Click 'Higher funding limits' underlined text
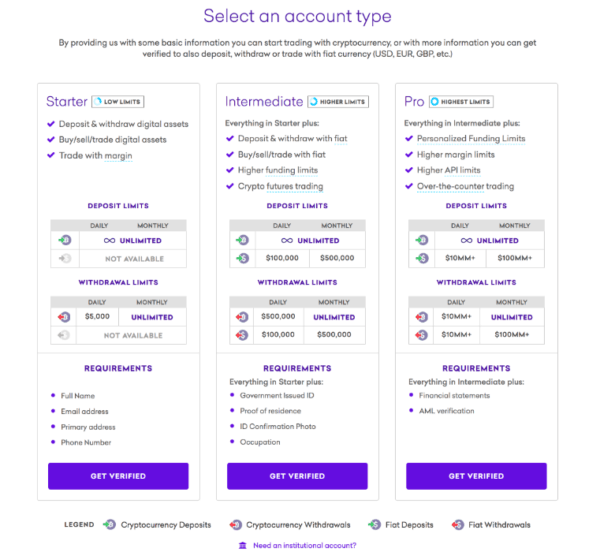 [x=278, y=170]
